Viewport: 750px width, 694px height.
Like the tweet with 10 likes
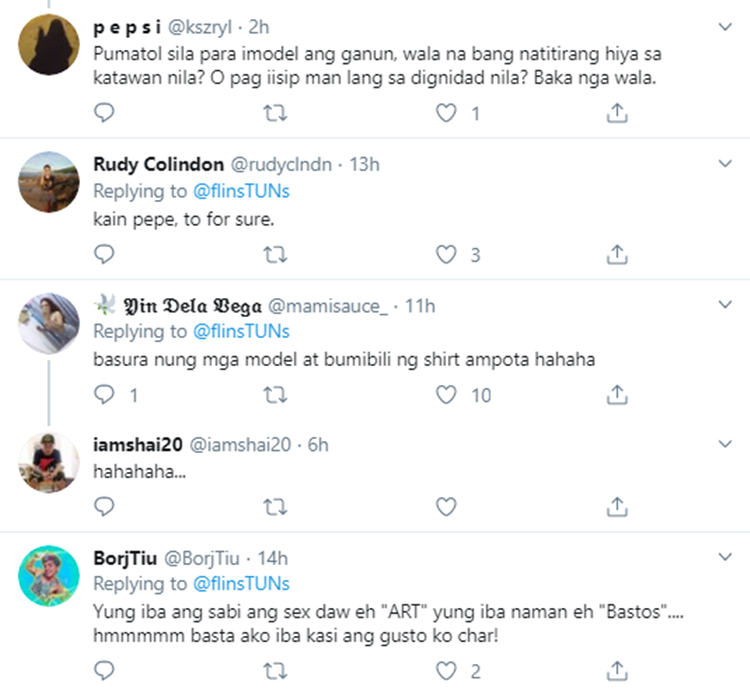coord(447,395)
